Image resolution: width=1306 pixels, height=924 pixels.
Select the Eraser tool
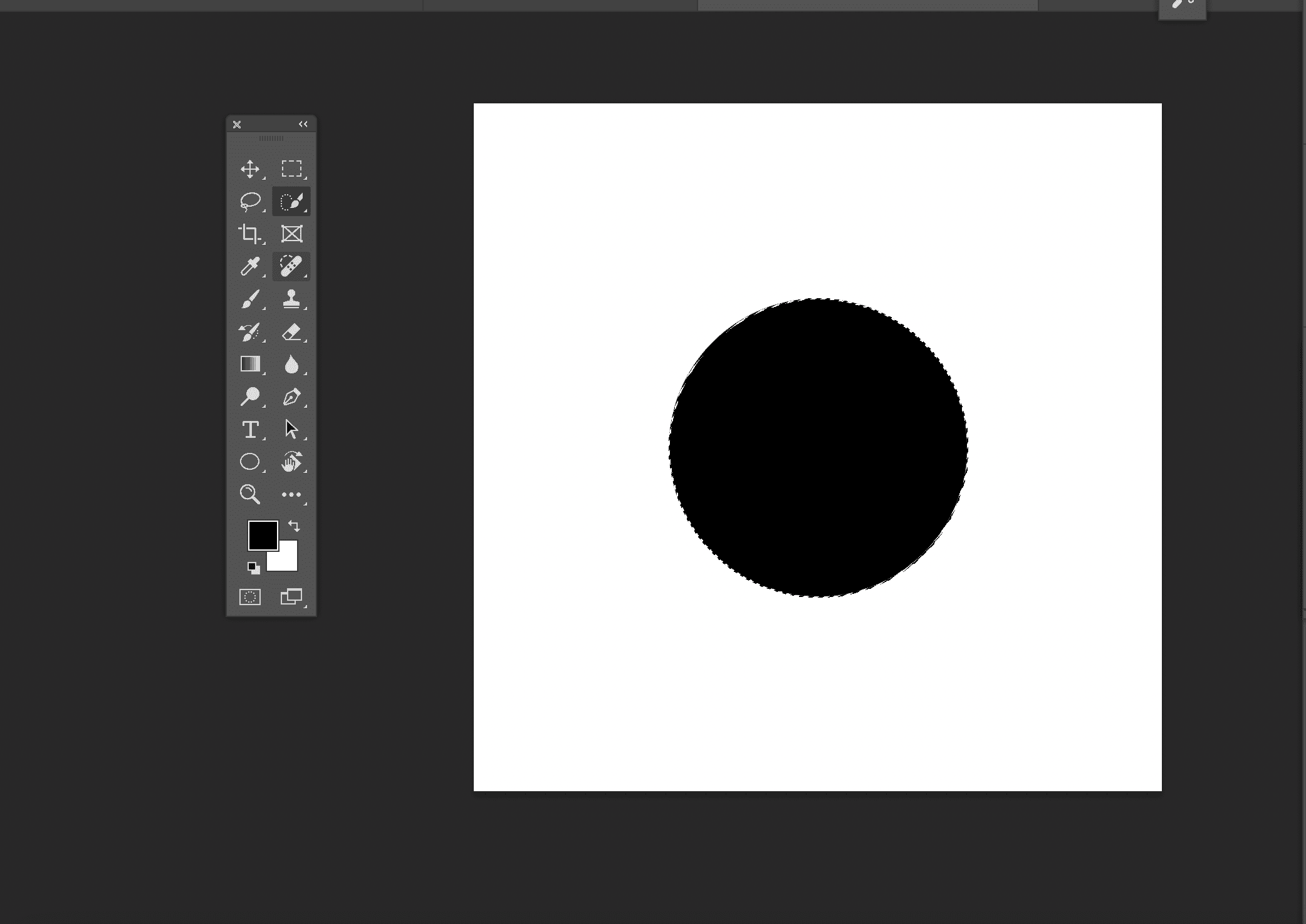[x=291, y=332]
